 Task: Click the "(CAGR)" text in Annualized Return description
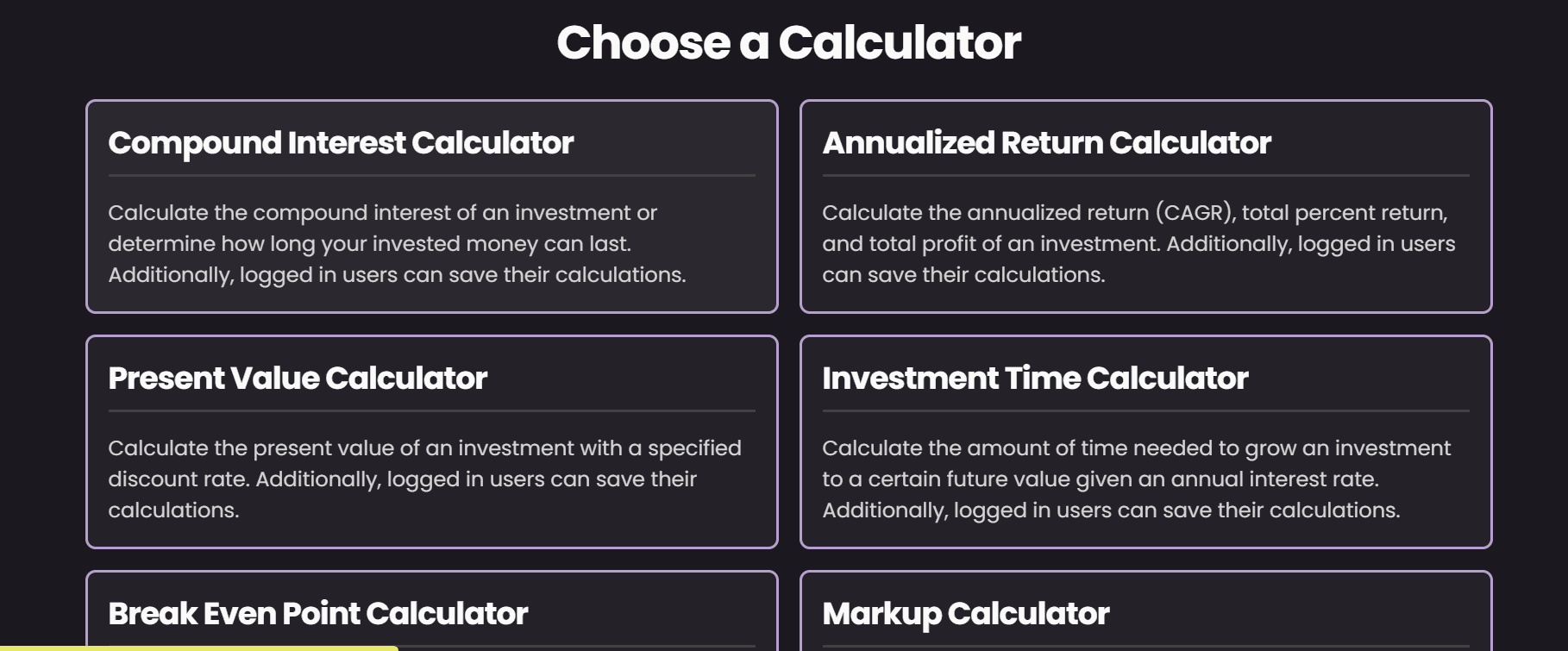[1195, 213]
